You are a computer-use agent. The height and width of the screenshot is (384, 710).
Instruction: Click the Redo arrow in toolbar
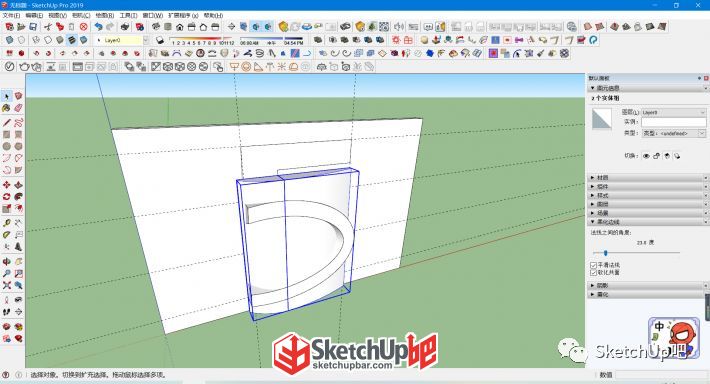tap(110, 27)
